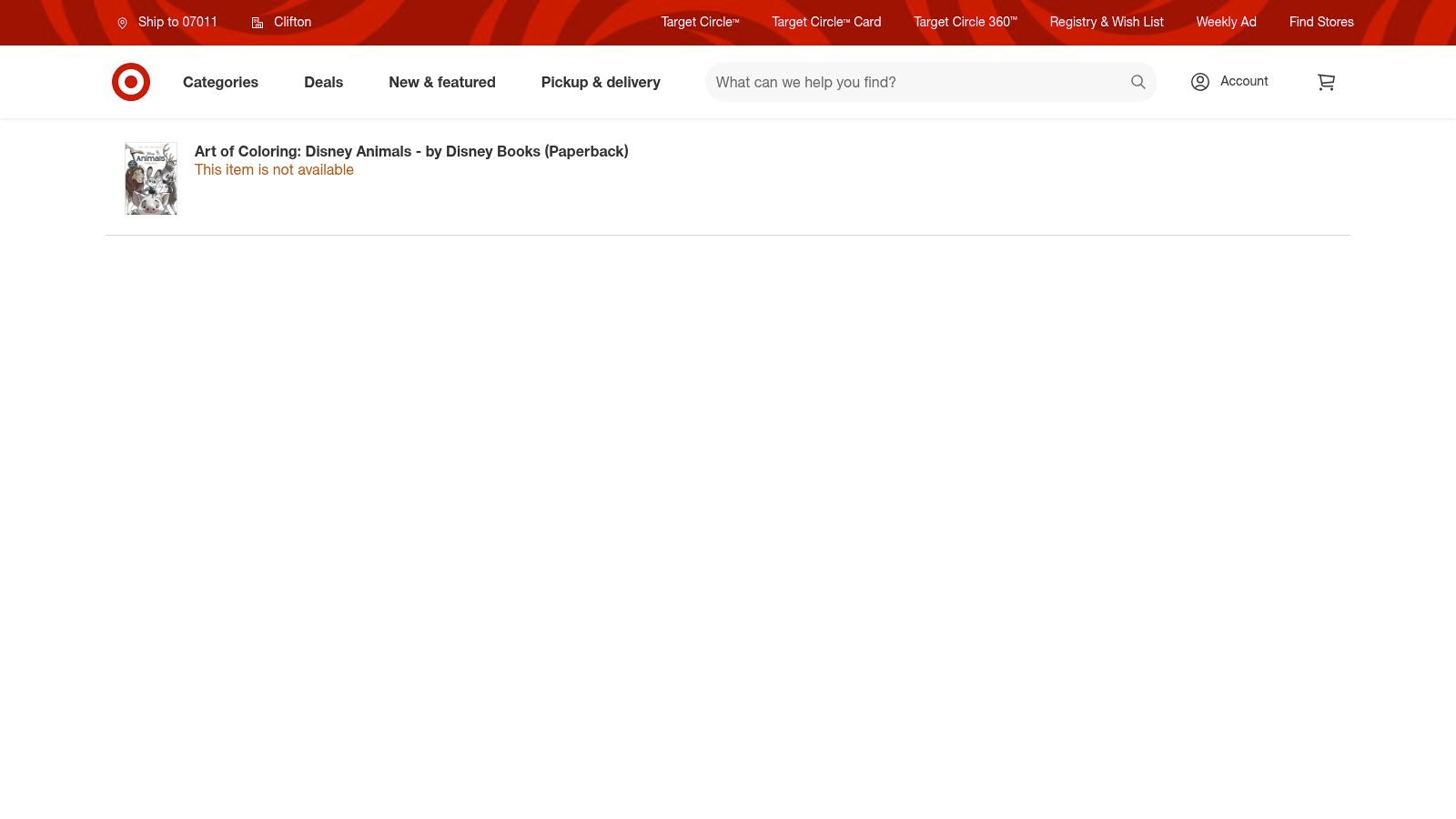
Task: Expand the Deals menu
Action: [x=323, y=82]
